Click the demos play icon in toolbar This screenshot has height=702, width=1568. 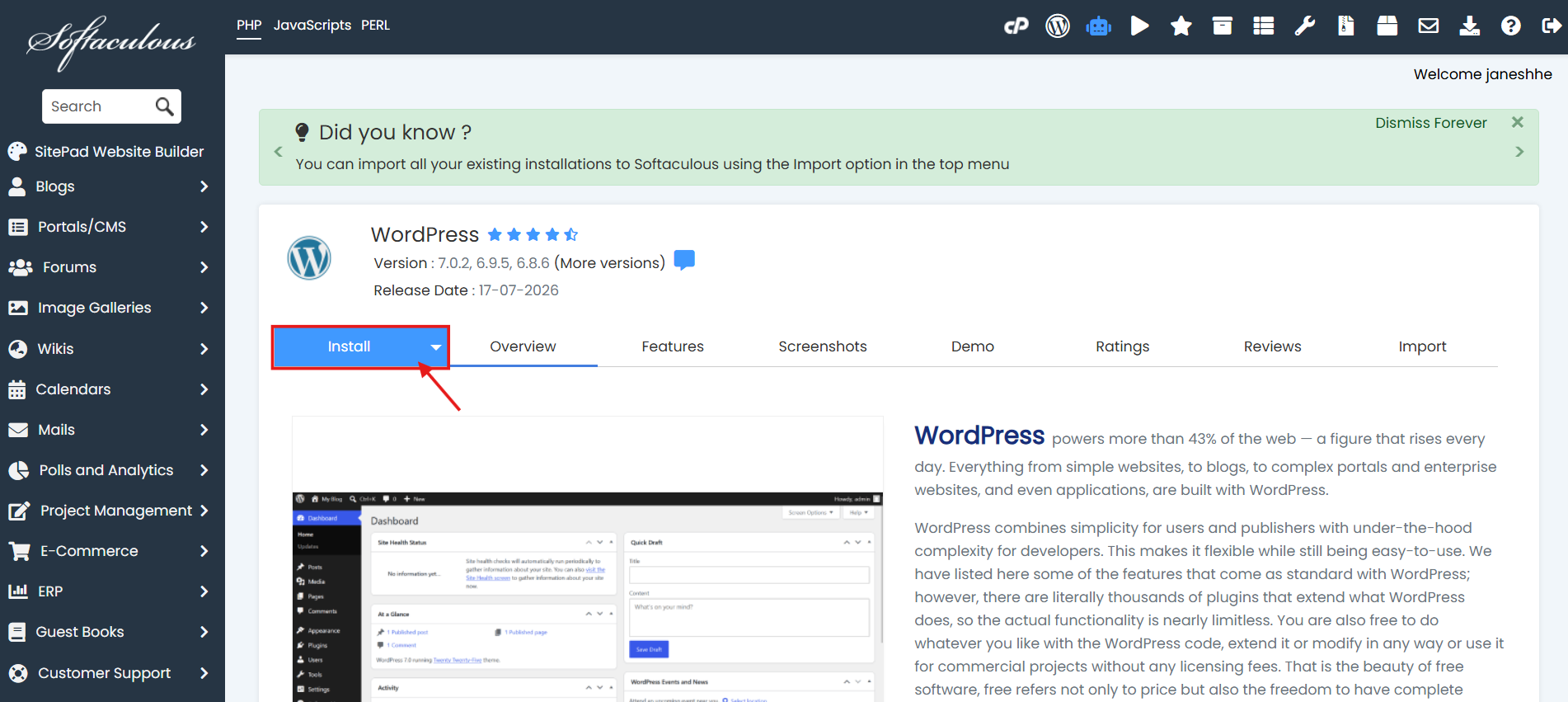[x=1140, y=26]
